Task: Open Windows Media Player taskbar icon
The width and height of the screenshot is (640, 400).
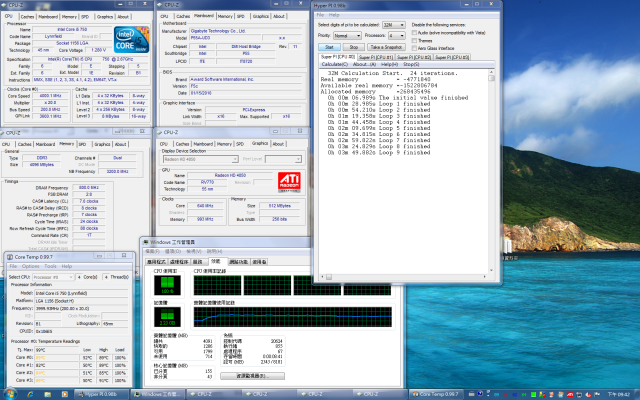Action: coord(64,394)
